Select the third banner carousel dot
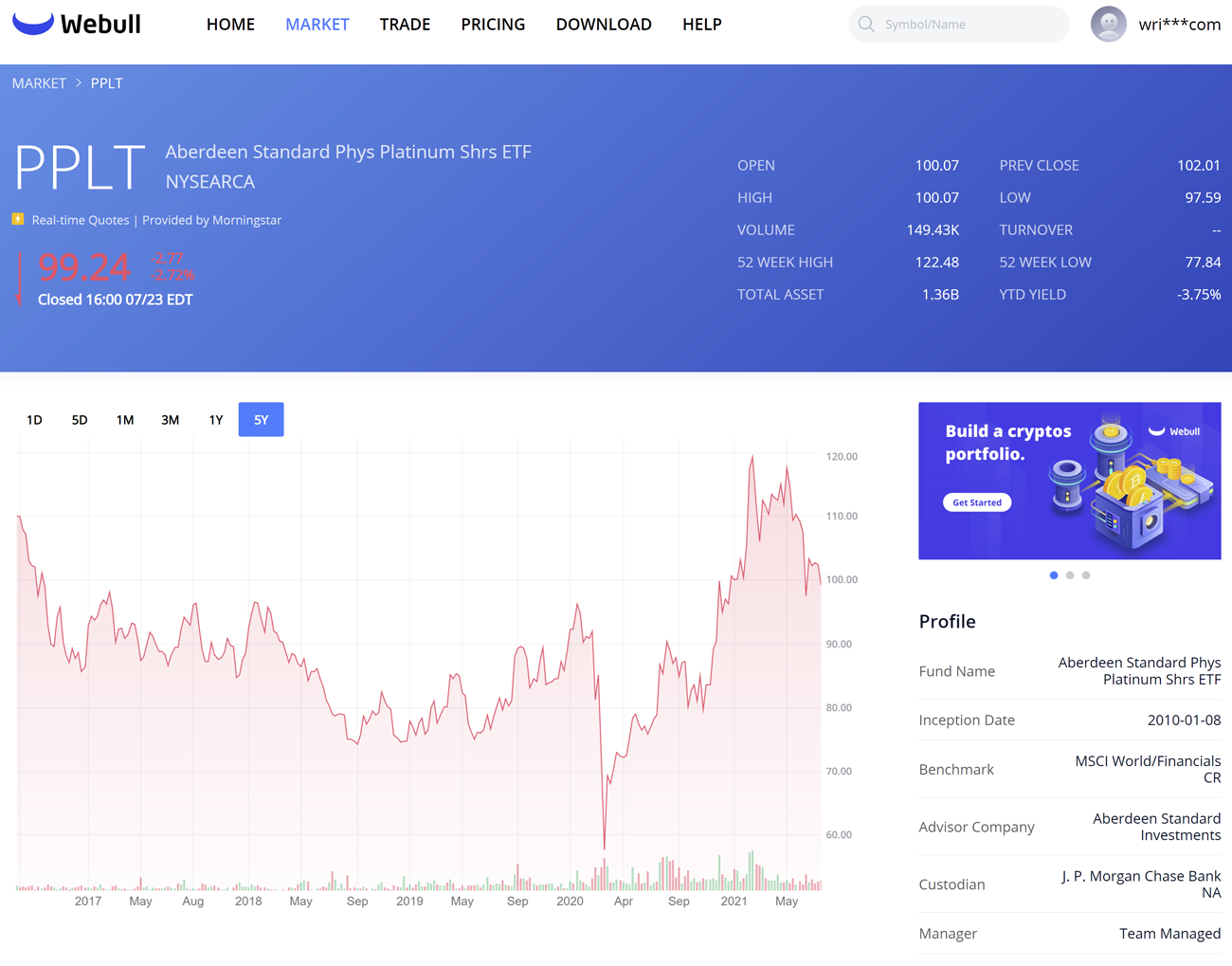Image resolution: width=1232 pixels, height=966 pixels. 1086,575
